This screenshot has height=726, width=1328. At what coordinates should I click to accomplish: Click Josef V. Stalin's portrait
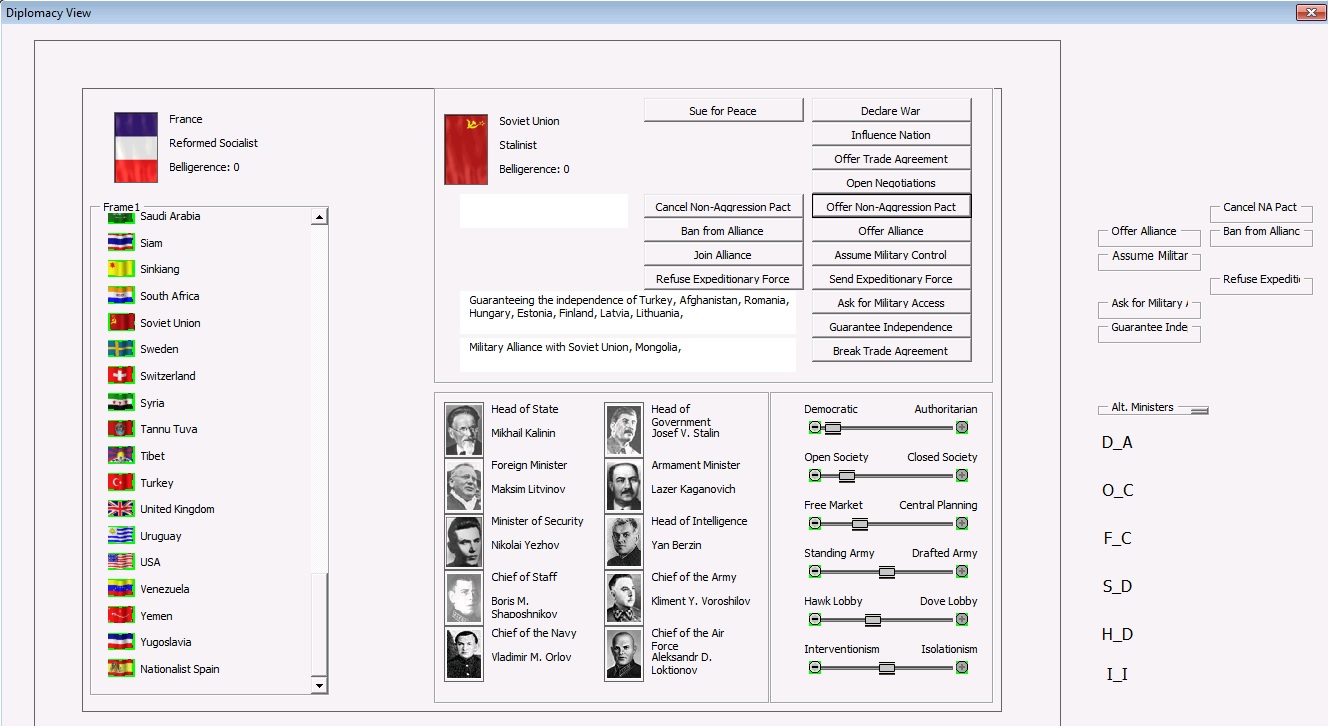[x=624, y=430]
